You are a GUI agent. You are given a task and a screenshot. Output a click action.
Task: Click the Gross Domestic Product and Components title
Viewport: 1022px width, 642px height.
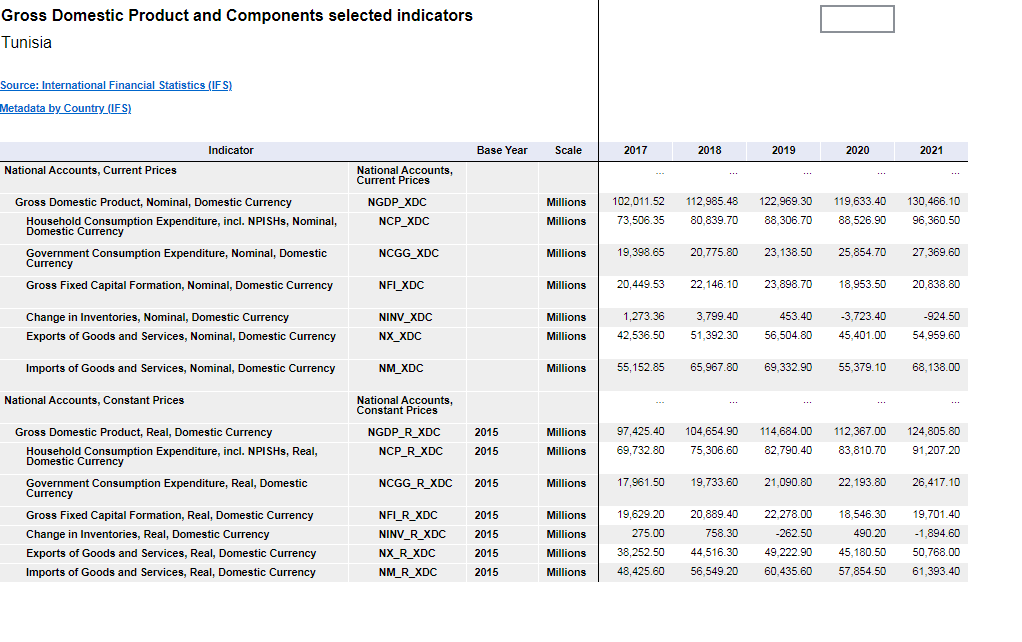(237, 15)
